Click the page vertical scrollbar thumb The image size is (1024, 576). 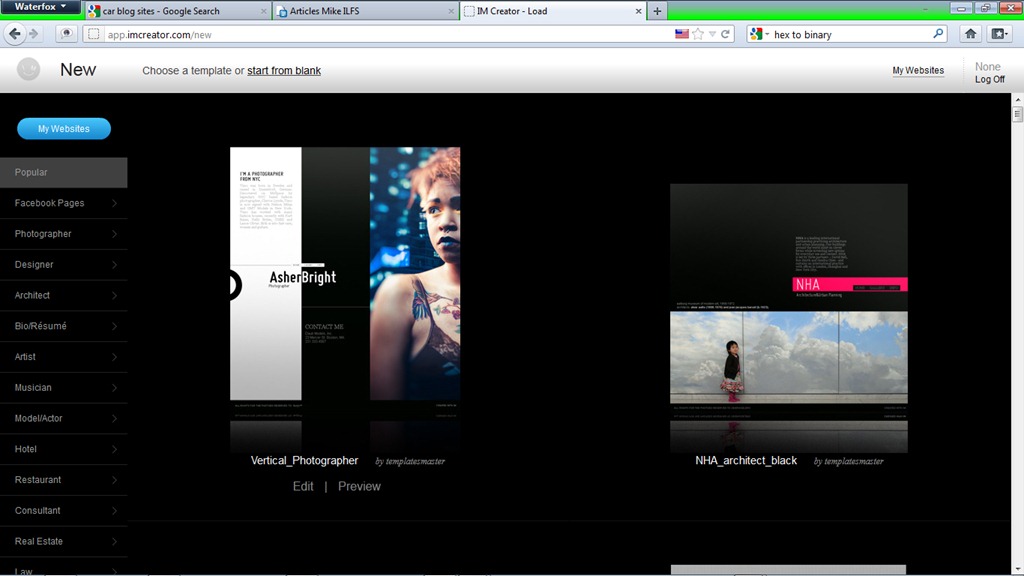click(x=1017, y=114)
